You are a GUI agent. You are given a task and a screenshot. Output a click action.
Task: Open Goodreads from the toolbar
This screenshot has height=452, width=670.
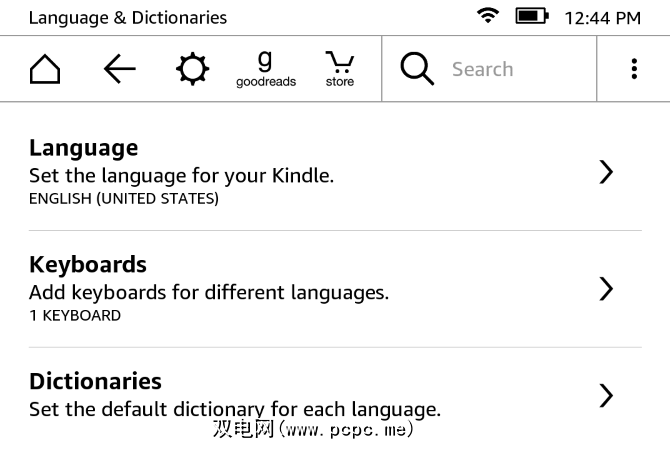click(265, 69)
